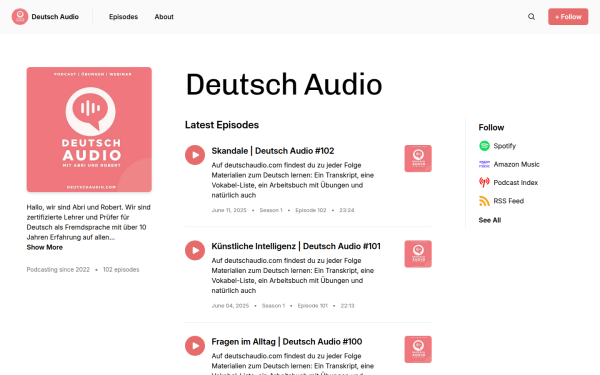Play Fragen im Alltag episode #100
This screenshot has width=600, height=375.
[195, 346]
